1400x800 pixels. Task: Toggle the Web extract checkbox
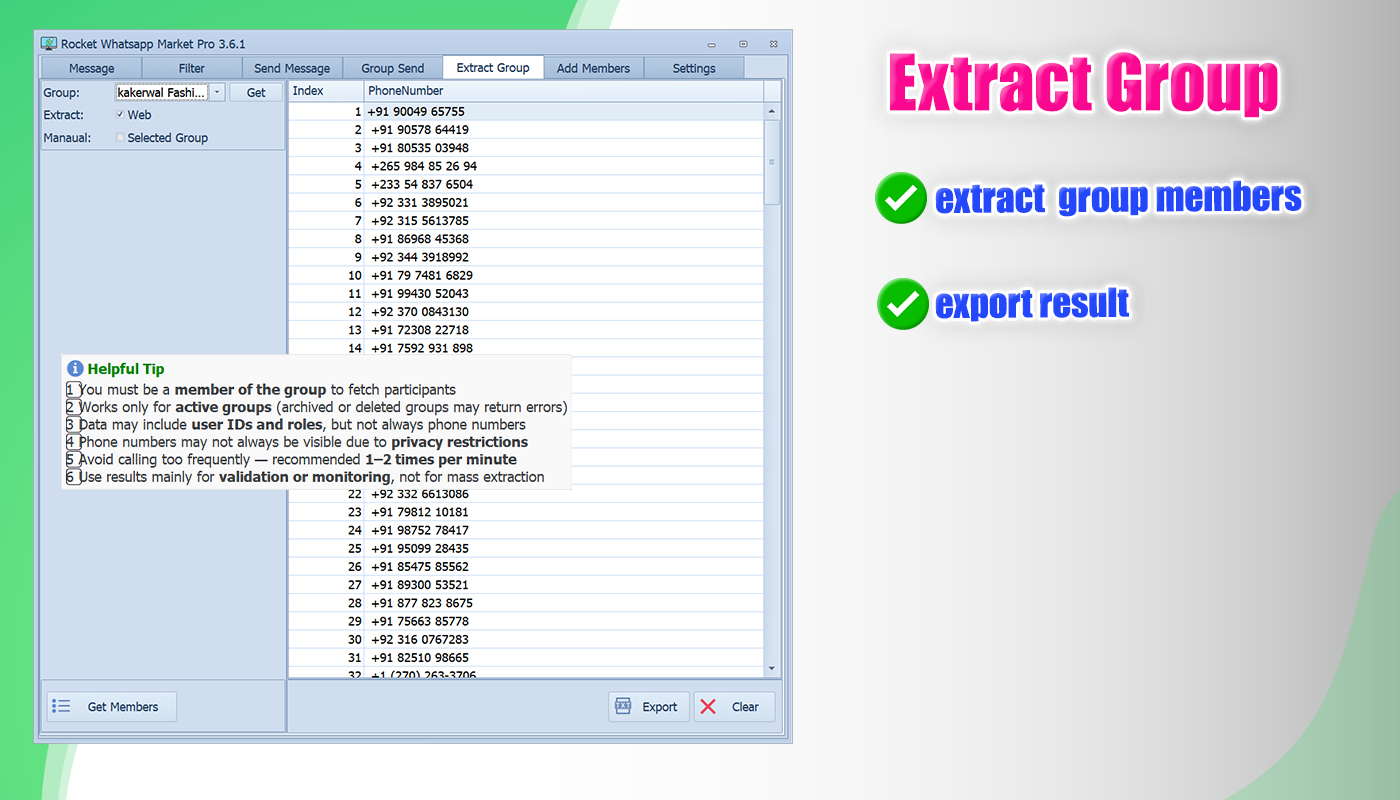(x=120, y=115)
